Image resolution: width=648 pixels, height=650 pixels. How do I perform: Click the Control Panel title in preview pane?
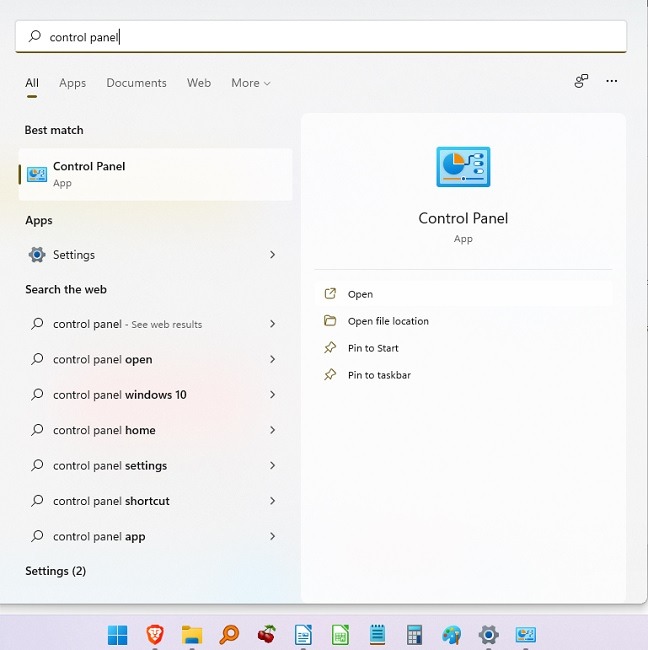(463, 218)
